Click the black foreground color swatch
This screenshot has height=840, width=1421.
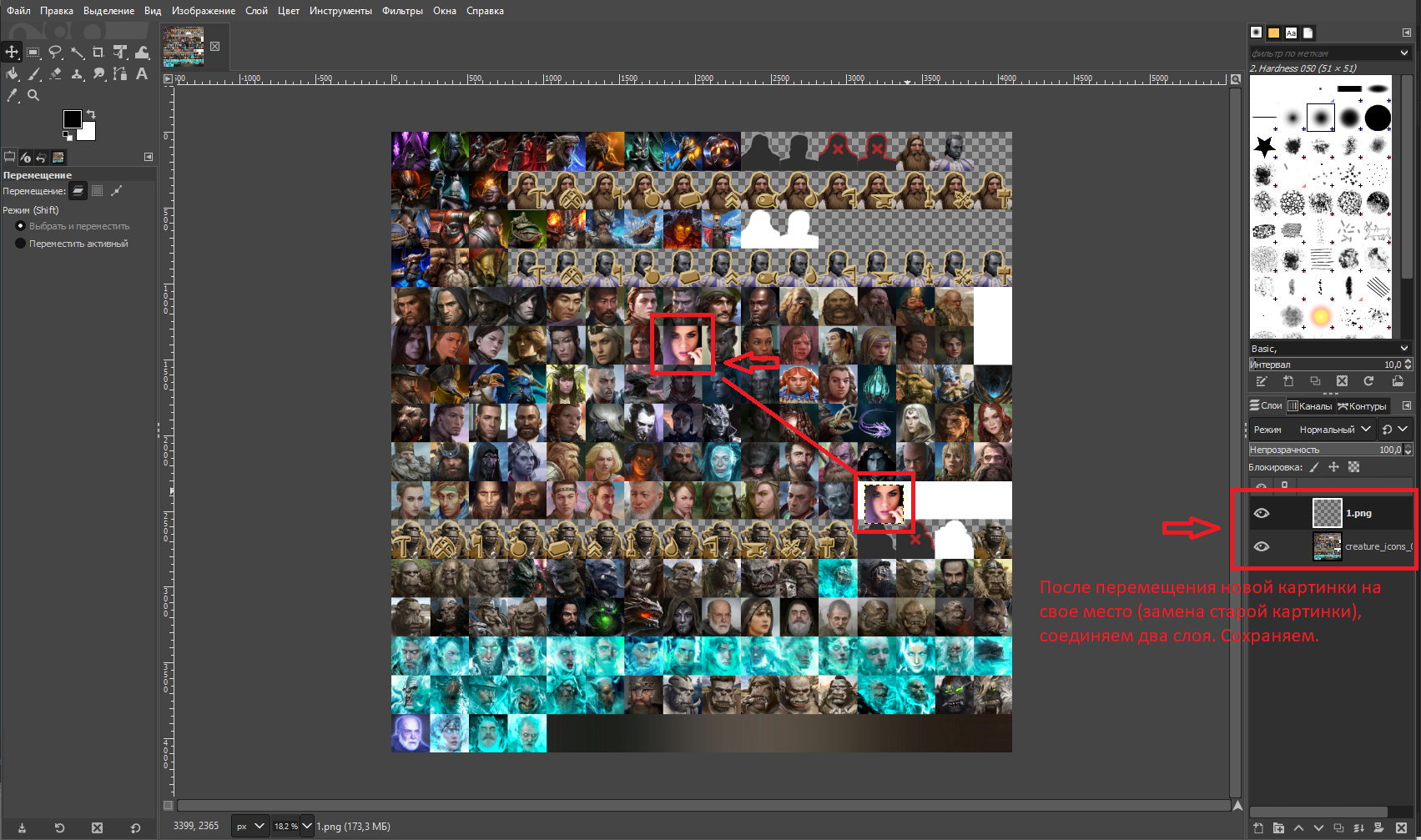(72, 118)
